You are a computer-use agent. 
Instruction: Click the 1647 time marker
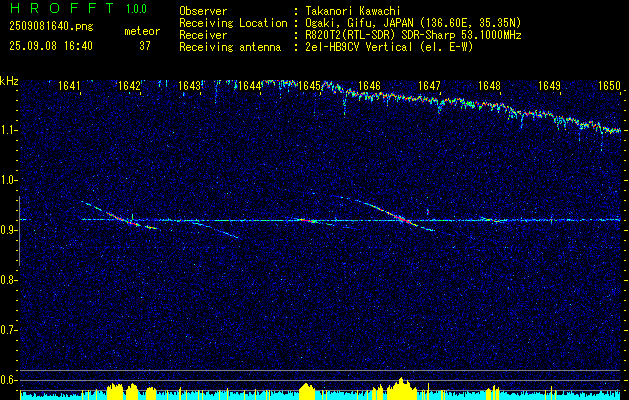pos(430,85)
